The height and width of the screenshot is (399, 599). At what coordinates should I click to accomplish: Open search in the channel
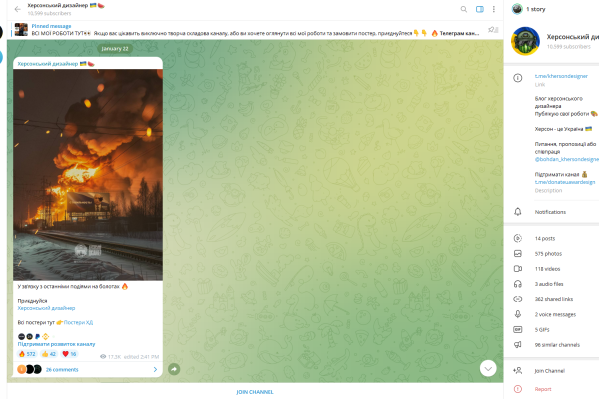tap(464, 9)
